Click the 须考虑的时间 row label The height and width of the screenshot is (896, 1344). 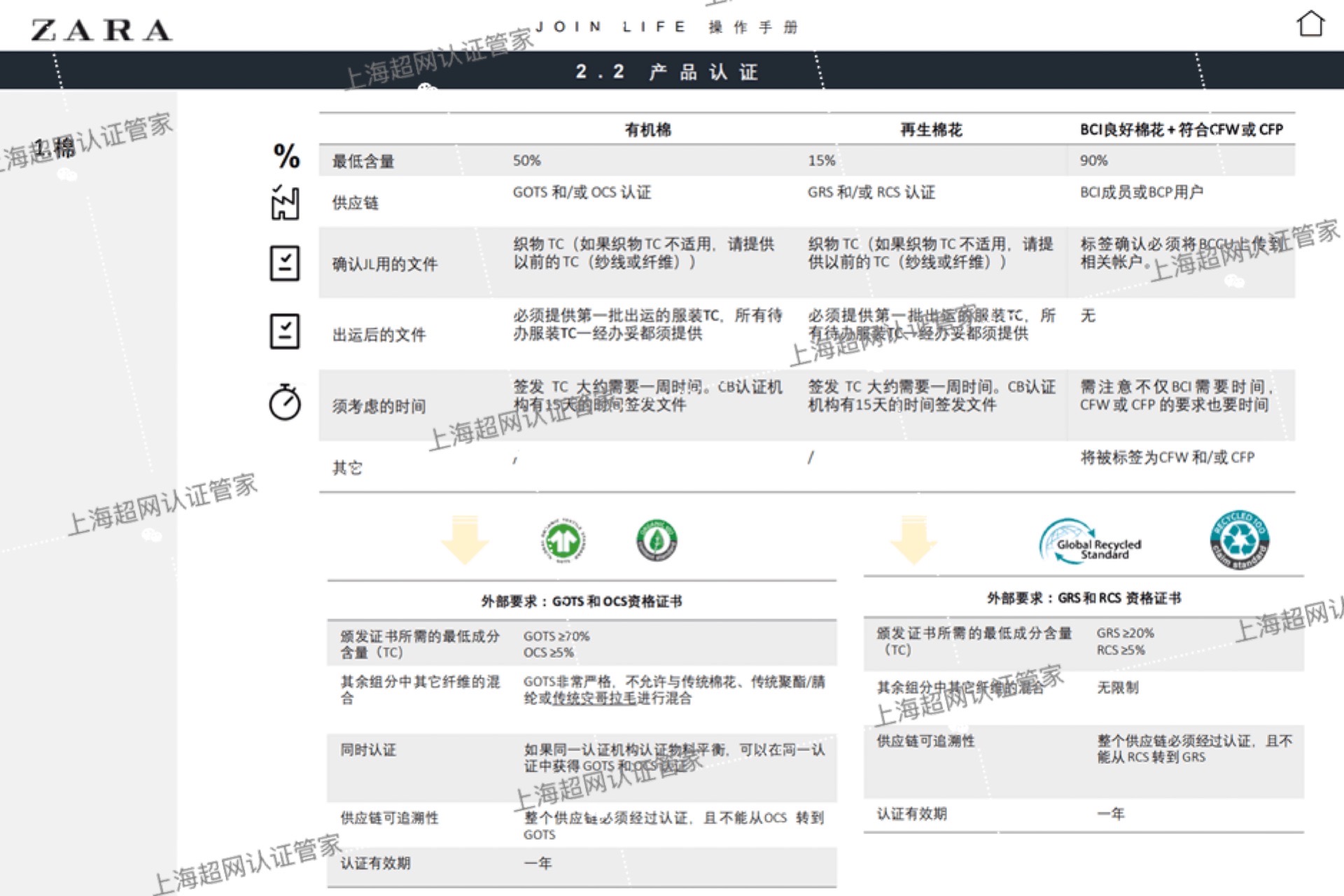[379, 407]
